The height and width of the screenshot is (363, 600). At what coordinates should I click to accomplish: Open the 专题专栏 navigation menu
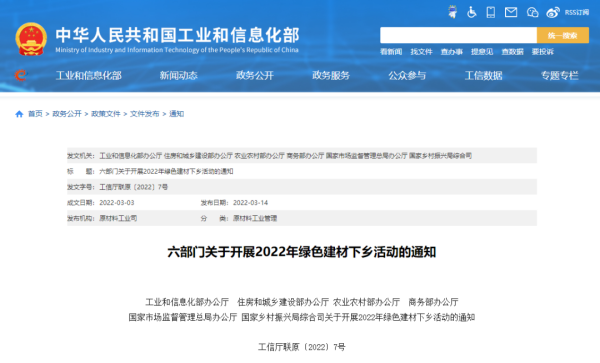coord(559,75)
